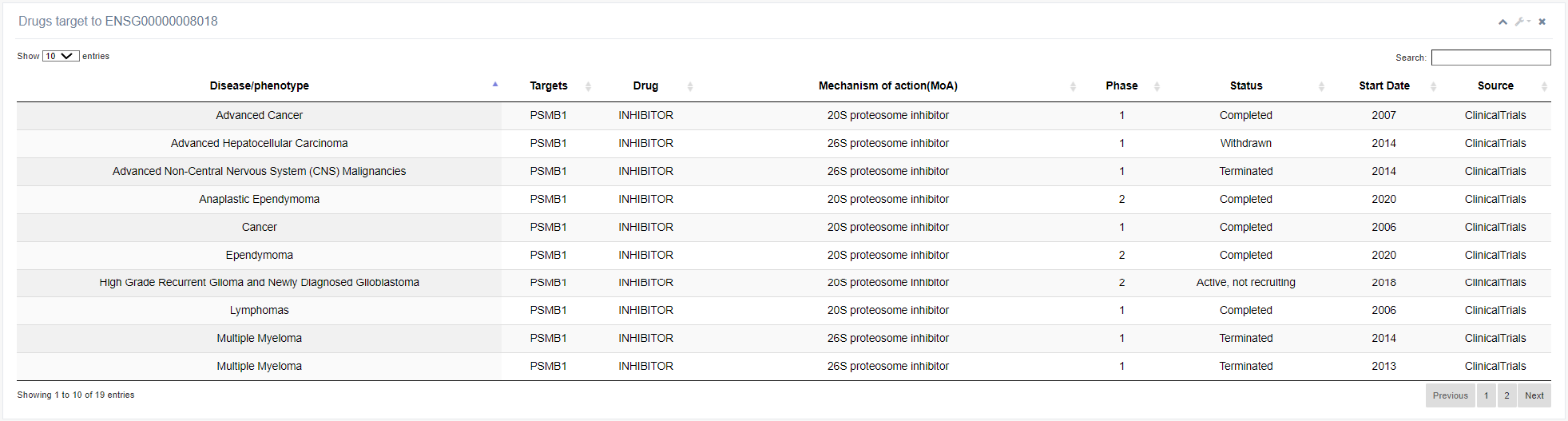Select the Lymphomas table row

[260, 311]
